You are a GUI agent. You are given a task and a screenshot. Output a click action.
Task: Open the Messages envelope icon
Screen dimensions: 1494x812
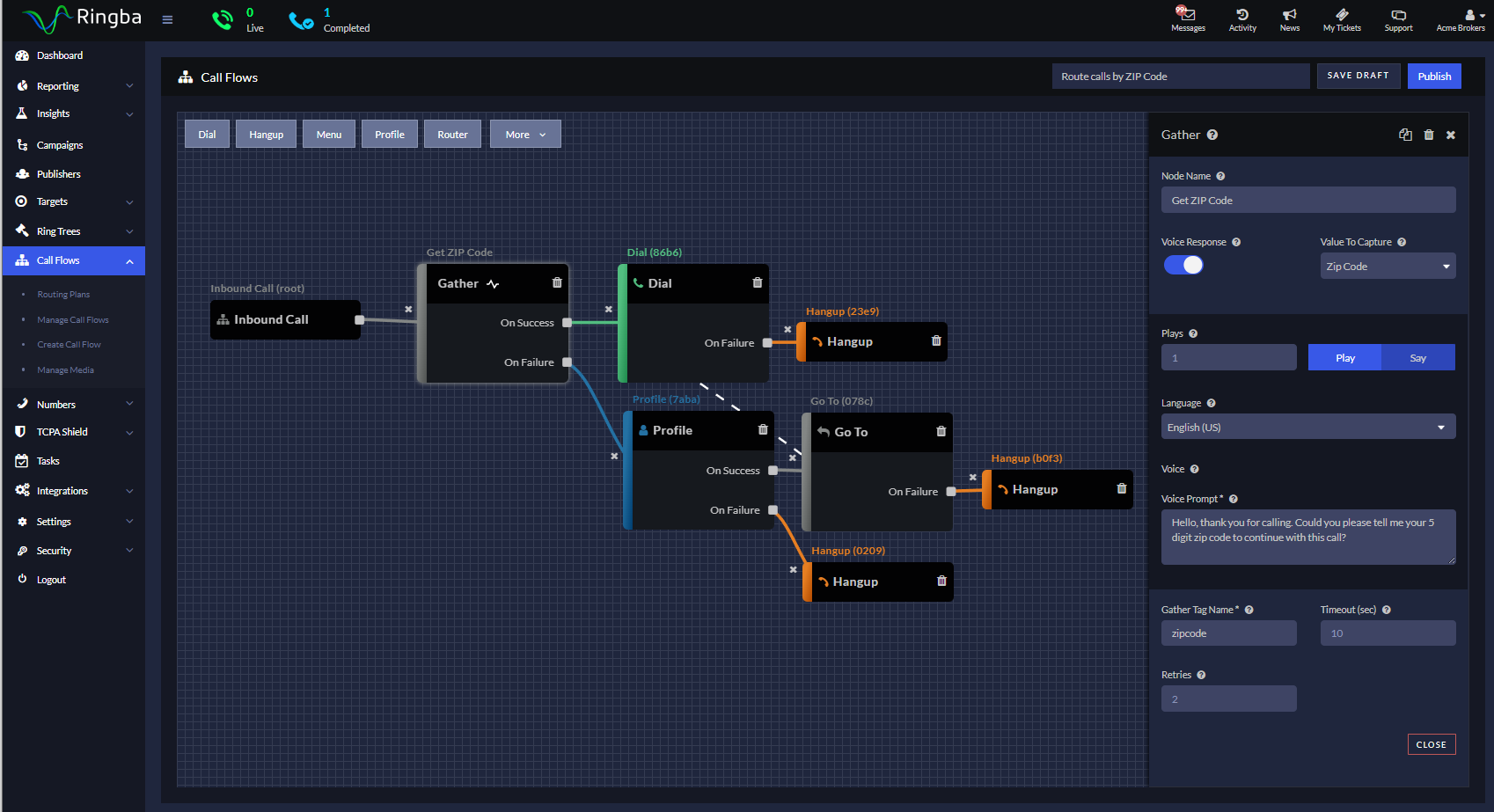click(x=1188, y=14)
